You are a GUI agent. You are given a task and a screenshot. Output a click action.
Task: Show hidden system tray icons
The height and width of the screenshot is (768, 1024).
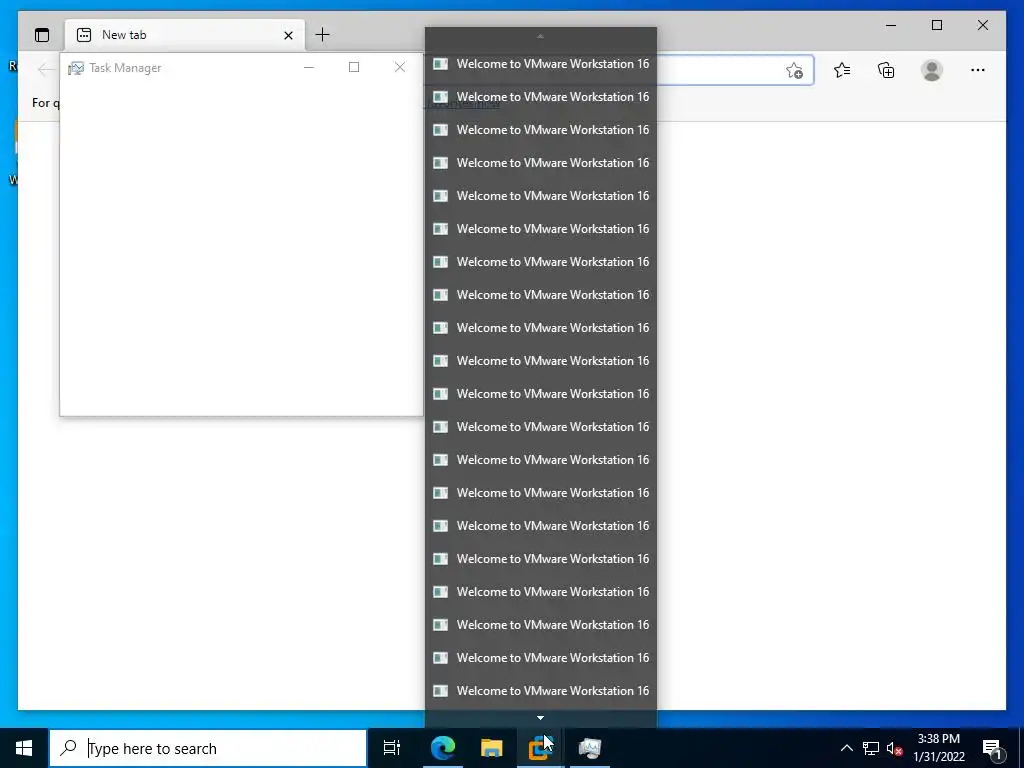(846, 748)
